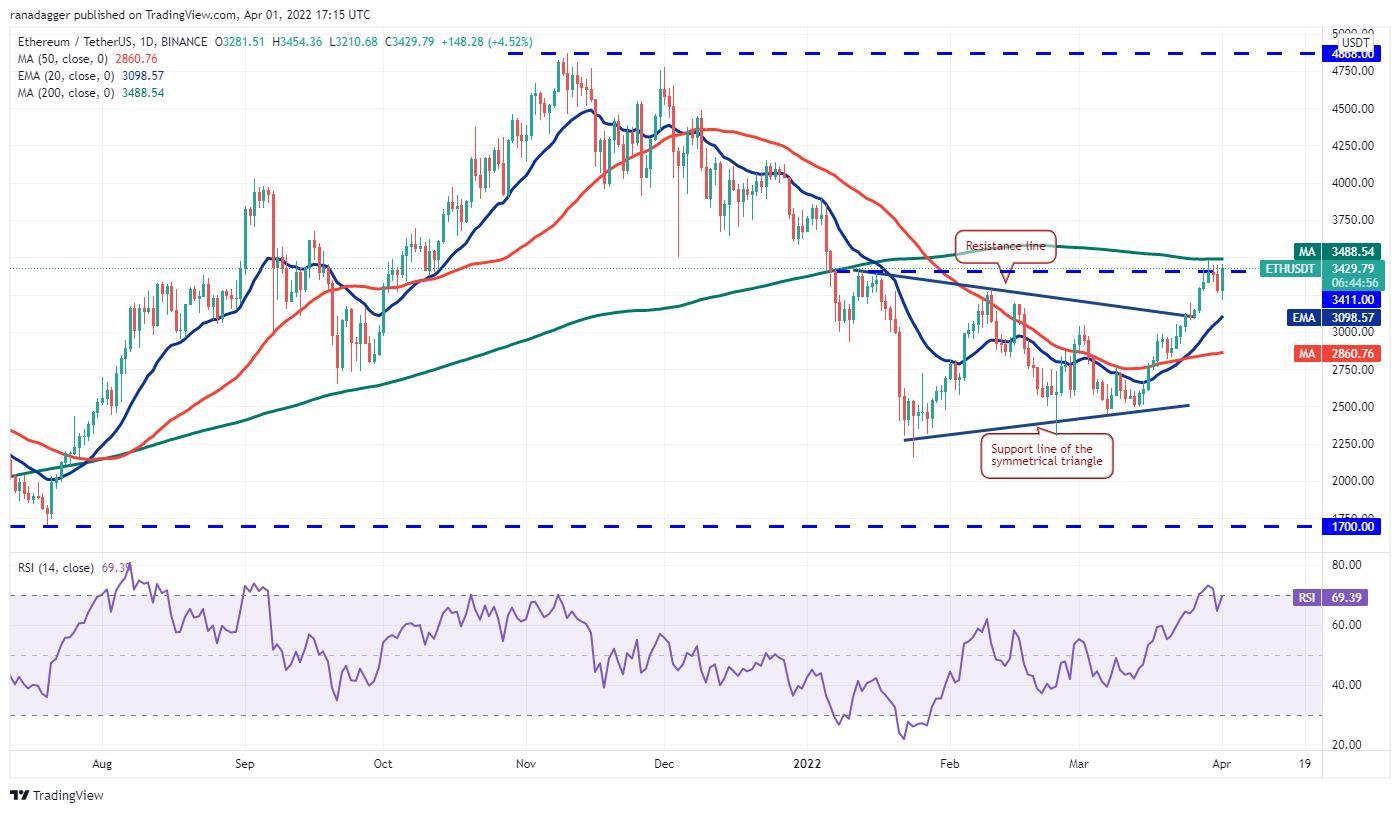Screen dimensions: 1400x813
Task: Click the 'Mar' date on the time axis
Action: coord(1080,763)
